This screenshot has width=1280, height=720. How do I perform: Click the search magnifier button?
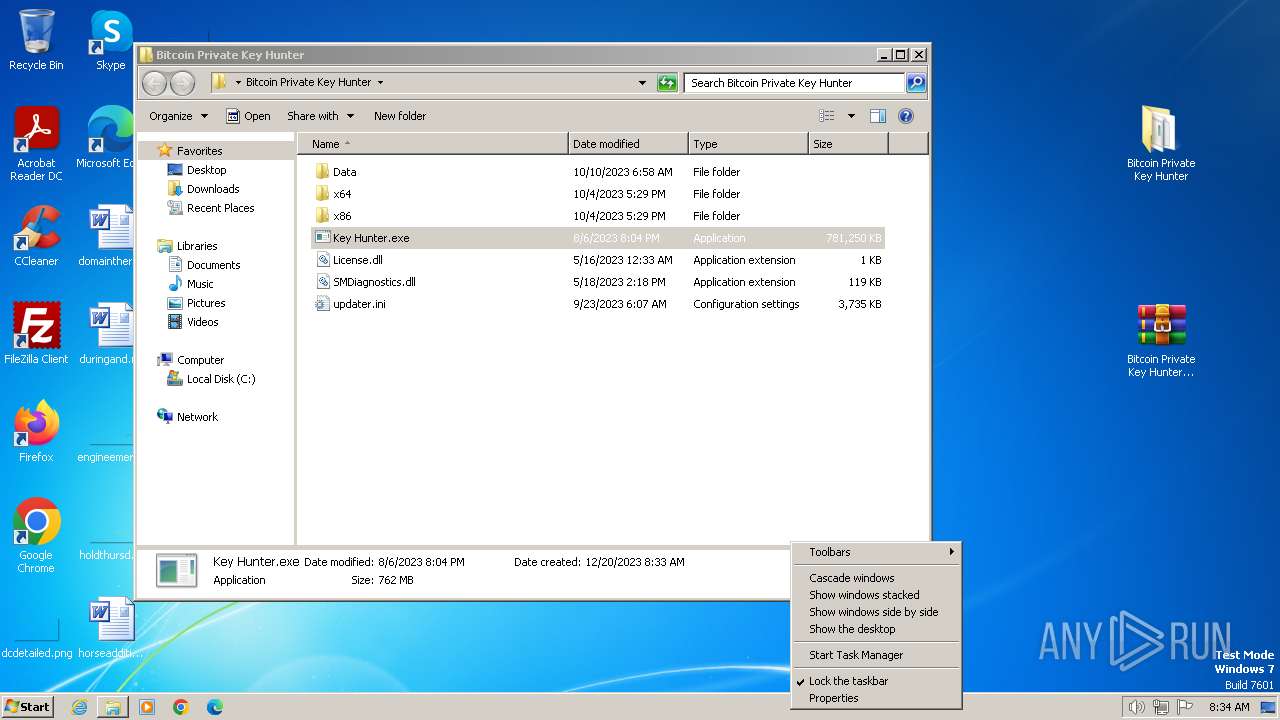coord(915,83)
